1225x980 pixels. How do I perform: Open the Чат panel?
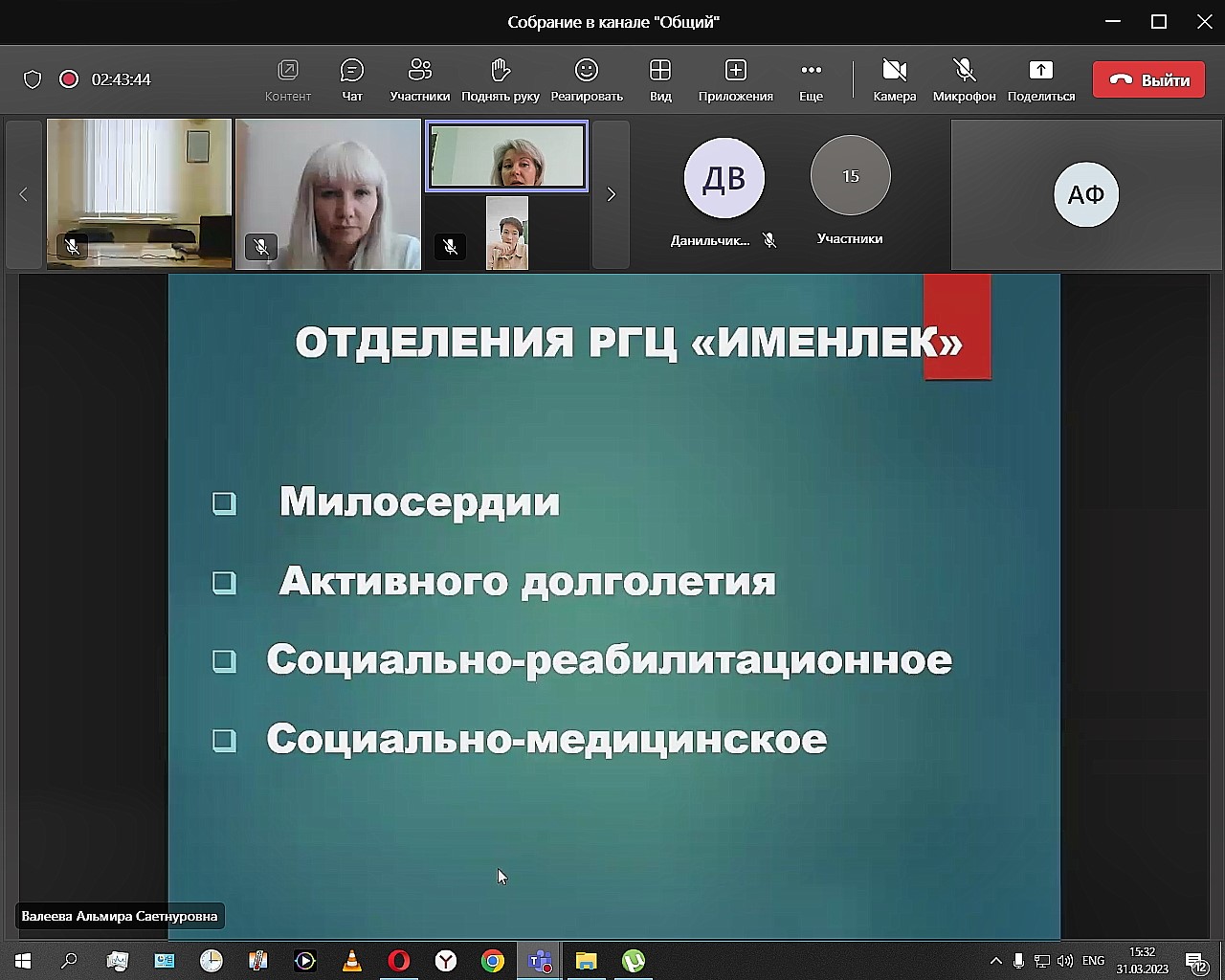[x=352, y=80]
